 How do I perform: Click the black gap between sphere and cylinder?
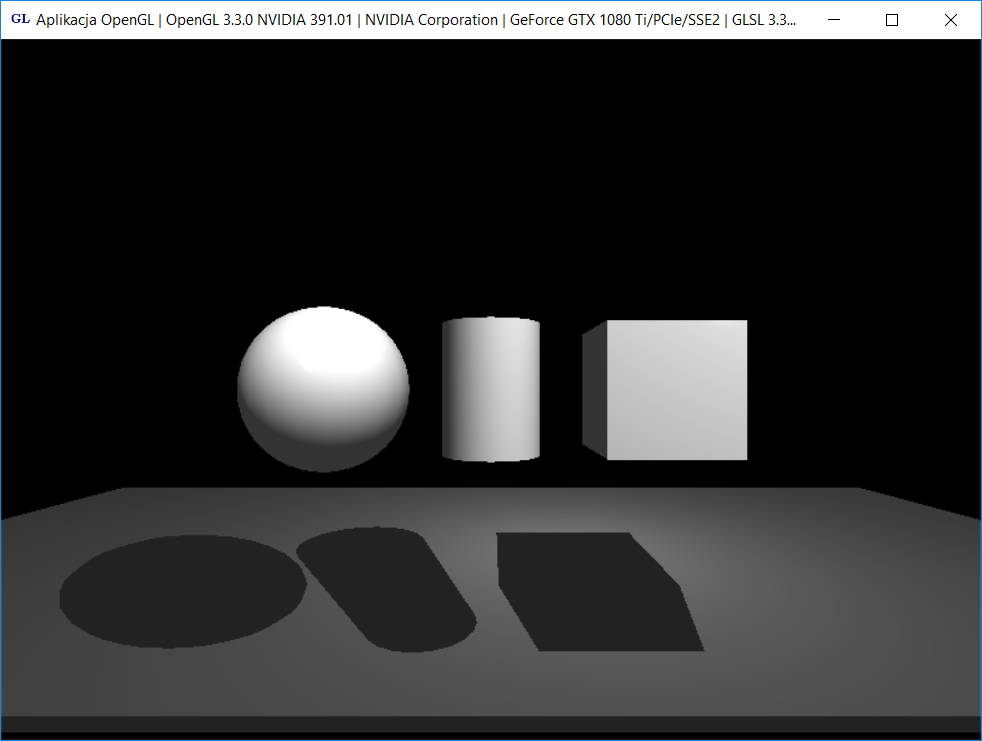point(426,390)
